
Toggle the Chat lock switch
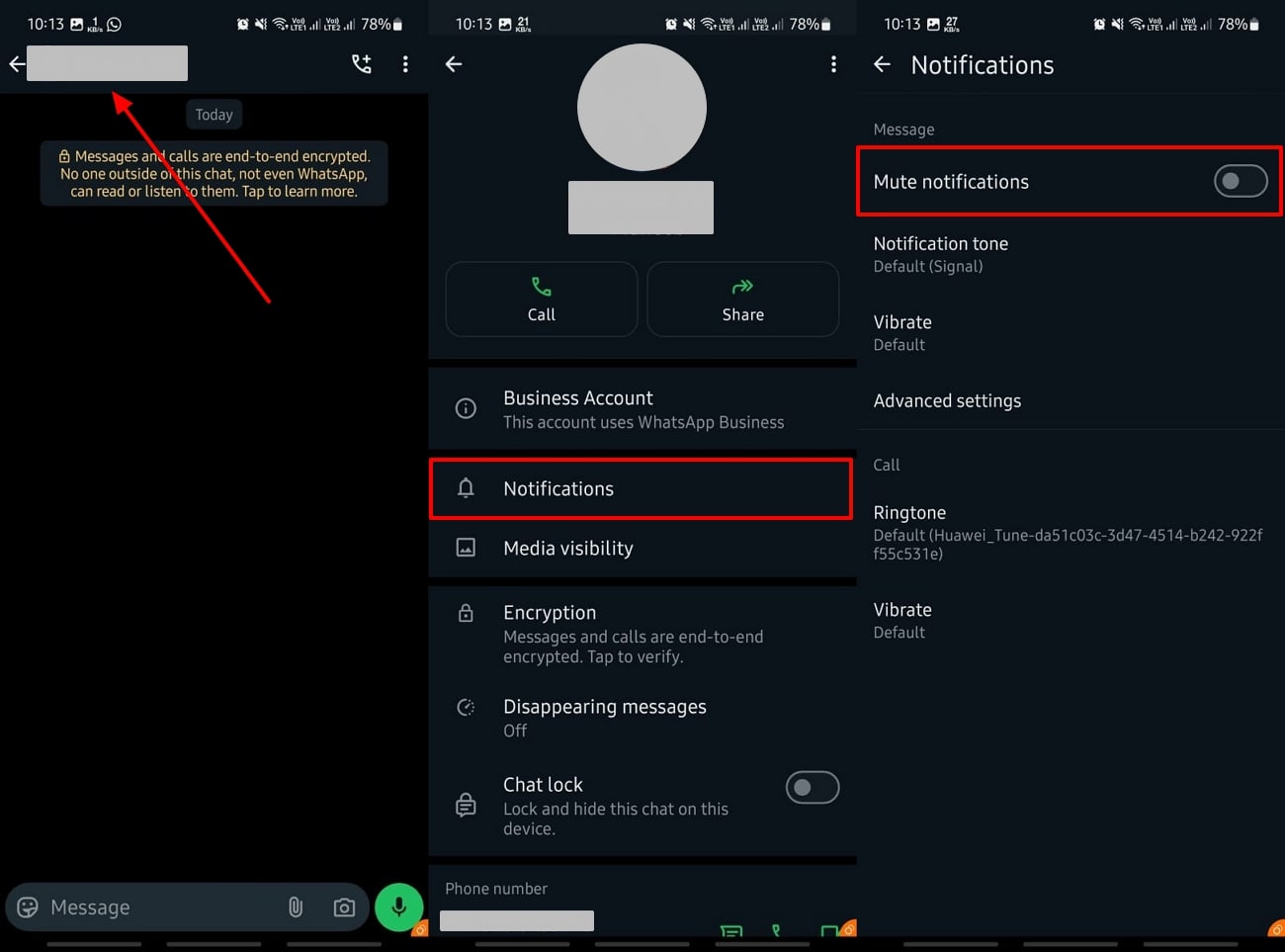point(813,788)
